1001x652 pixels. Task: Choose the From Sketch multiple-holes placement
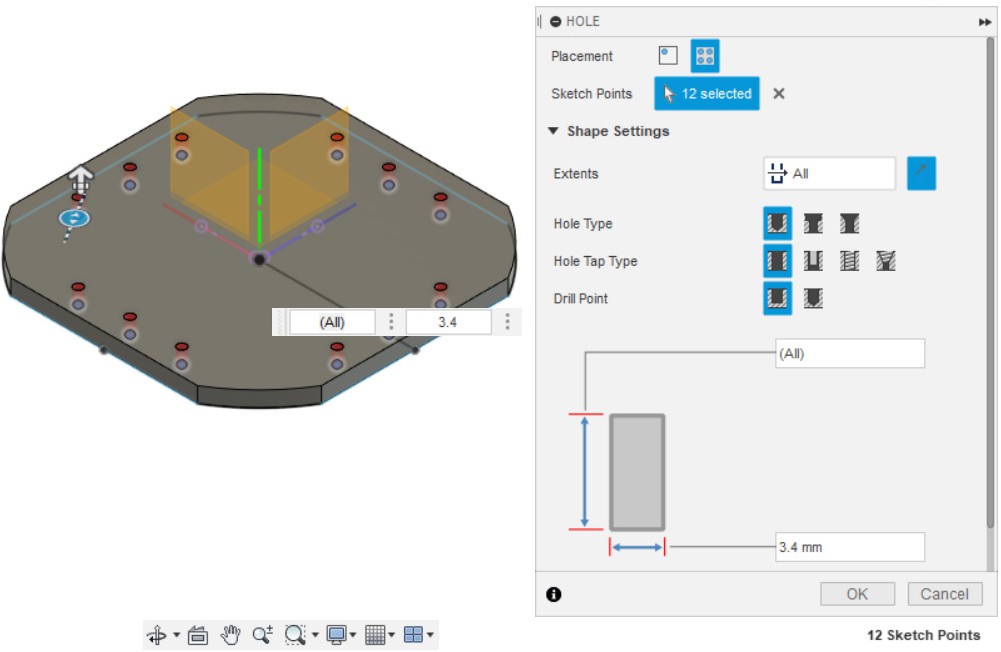705,56
